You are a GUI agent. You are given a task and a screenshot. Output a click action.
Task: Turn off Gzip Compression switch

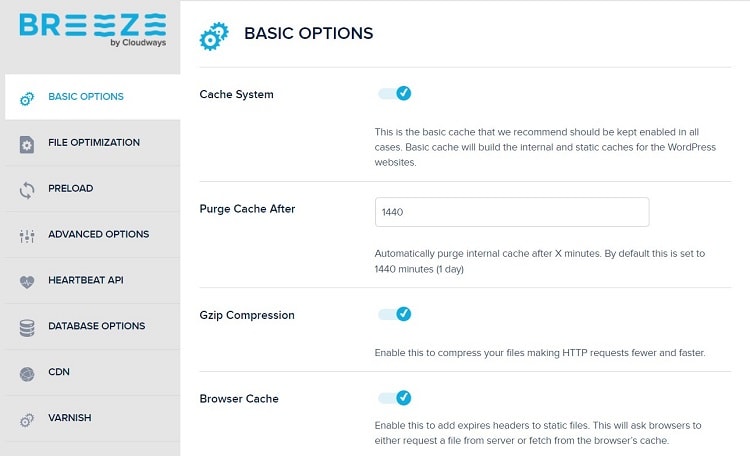coord(395,314)
